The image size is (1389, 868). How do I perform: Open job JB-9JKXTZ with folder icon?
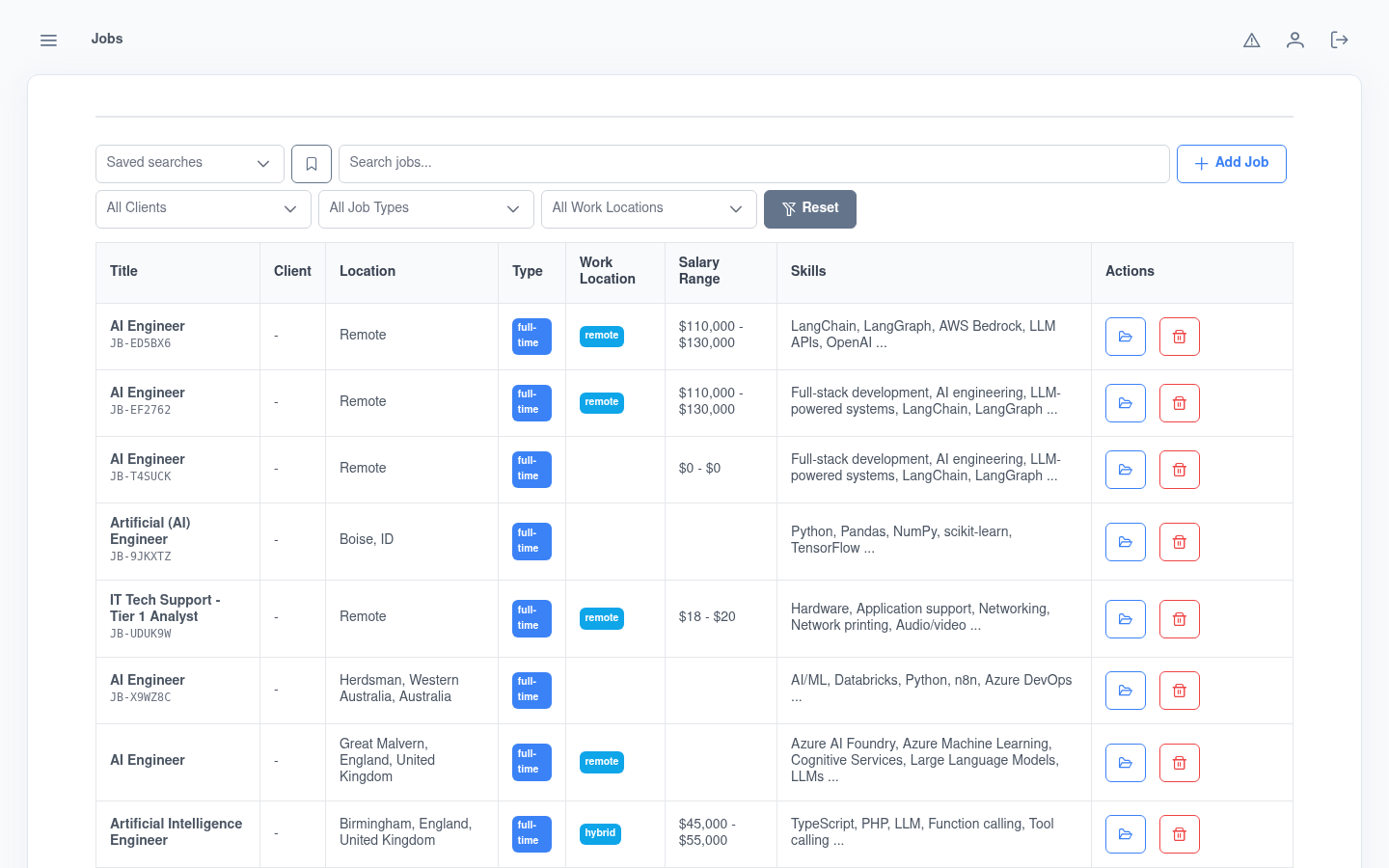click(1126, 542)
